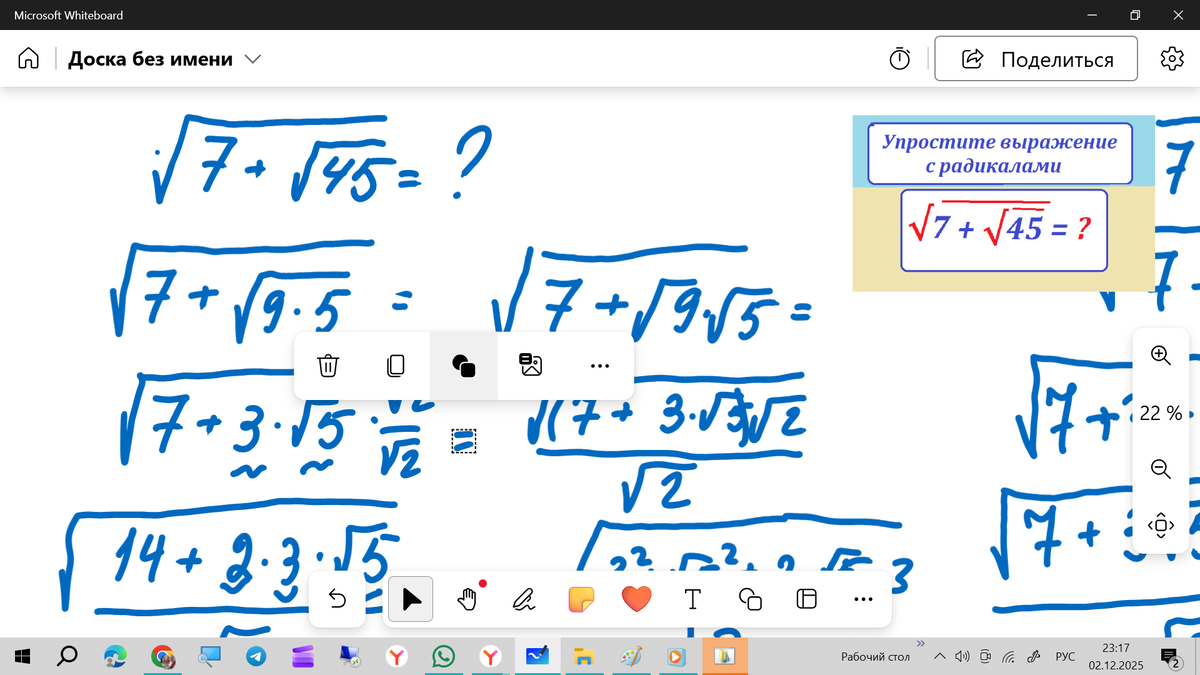Image resolution: width=1200 pixels, height=675 pixels.
Task: Open WhatsApp from the taskbar
Action: click(444, 656)
